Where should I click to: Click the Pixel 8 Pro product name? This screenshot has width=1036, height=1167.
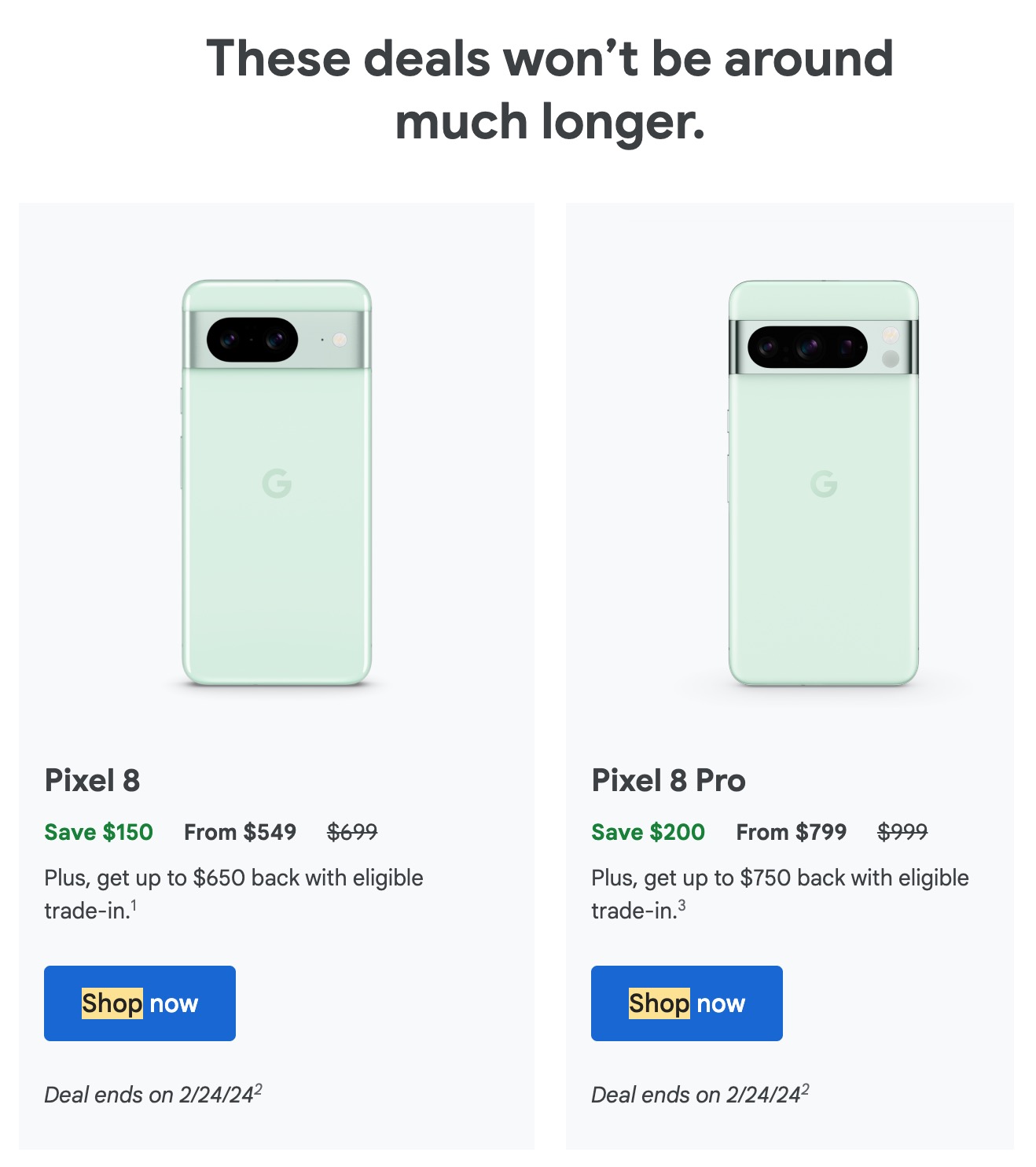click(667, 782)
